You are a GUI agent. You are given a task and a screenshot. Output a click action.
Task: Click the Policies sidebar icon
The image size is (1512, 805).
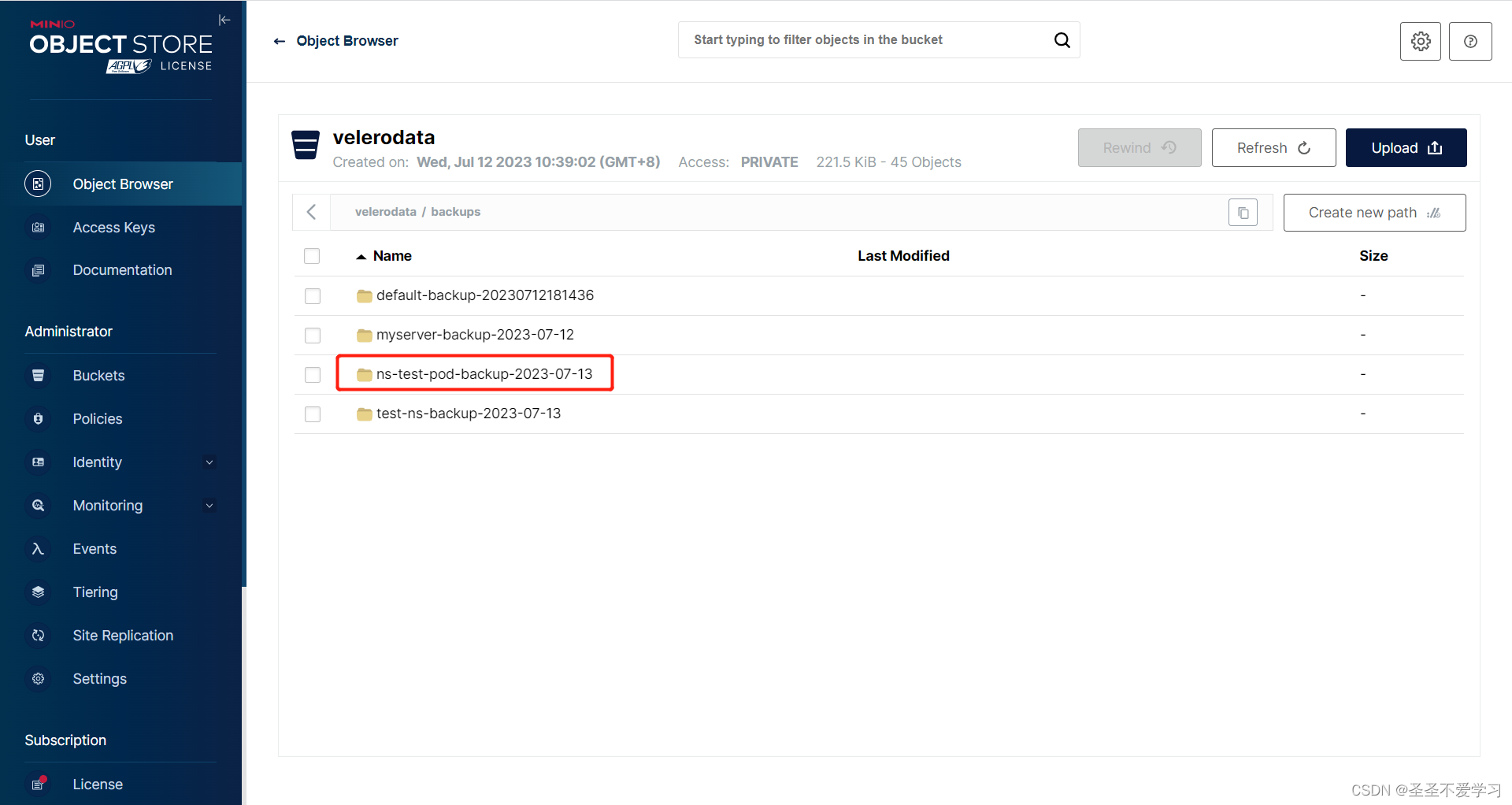tap(38, 419)
